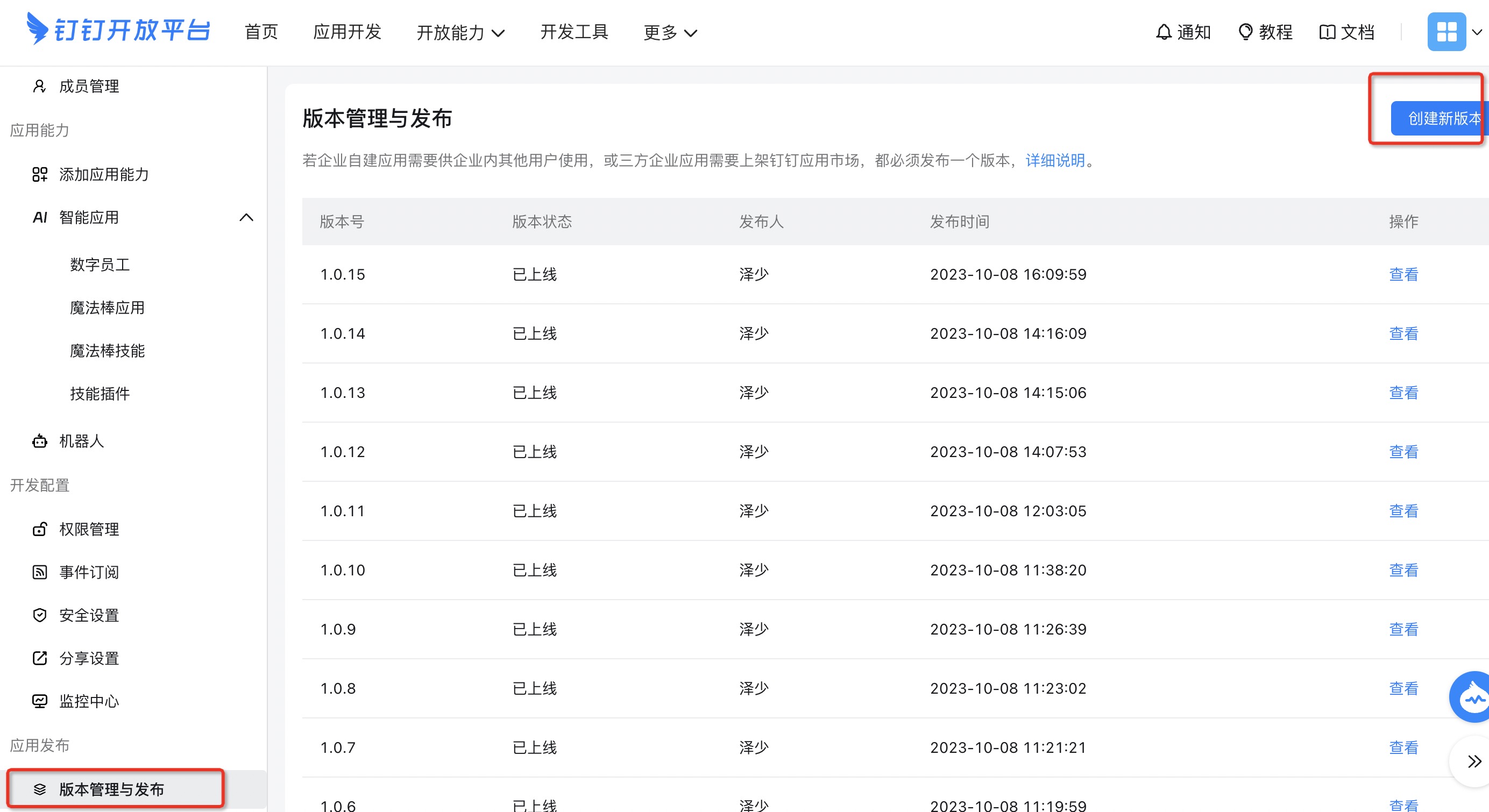Expand the 开放能力 dropdown menu
This screenshot has width=1489, height=812.
460,32
